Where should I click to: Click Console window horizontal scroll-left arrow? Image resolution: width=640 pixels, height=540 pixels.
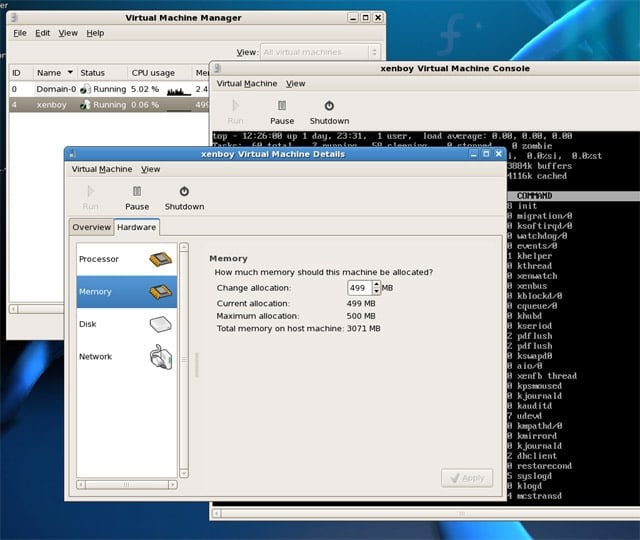(217, 513)
